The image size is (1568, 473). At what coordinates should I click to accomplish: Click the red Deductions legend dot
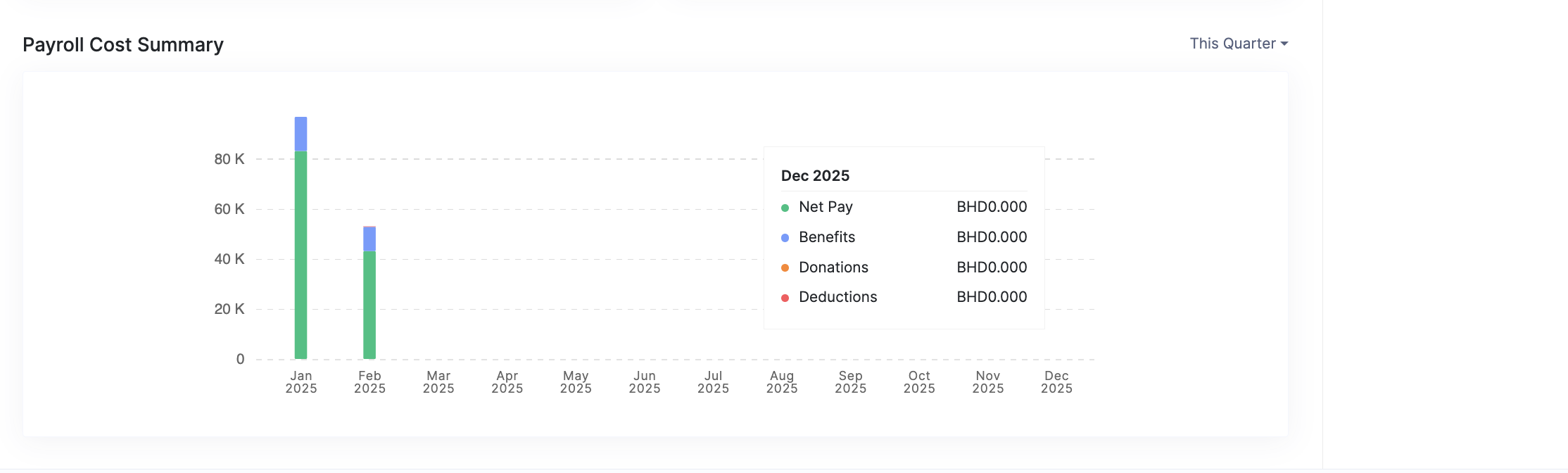(x=785, y=298)
